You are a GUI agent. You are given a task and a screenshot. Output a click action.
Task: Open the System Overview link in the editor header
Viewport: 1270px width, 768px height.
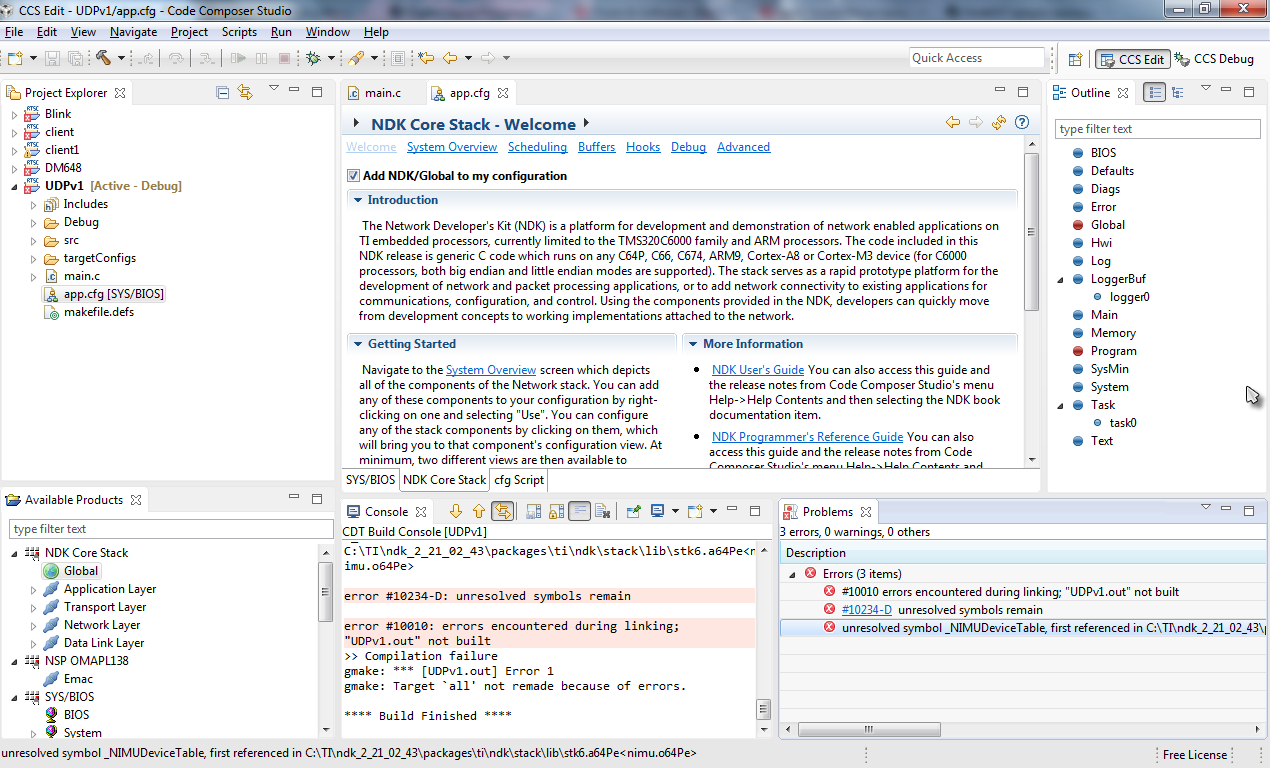(452, 147)
